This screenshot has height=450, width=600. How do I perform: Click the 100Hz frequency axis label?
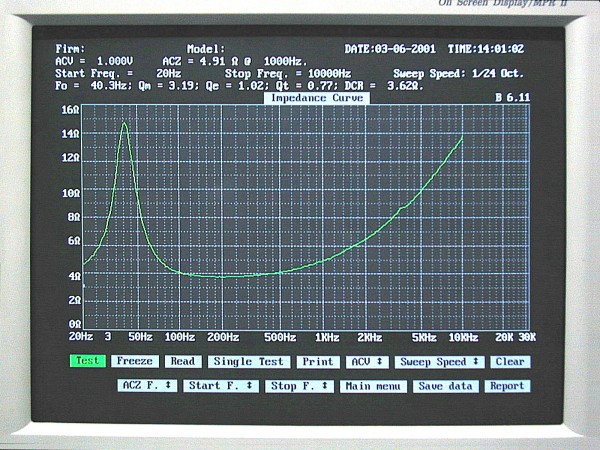tap(180, 338)
